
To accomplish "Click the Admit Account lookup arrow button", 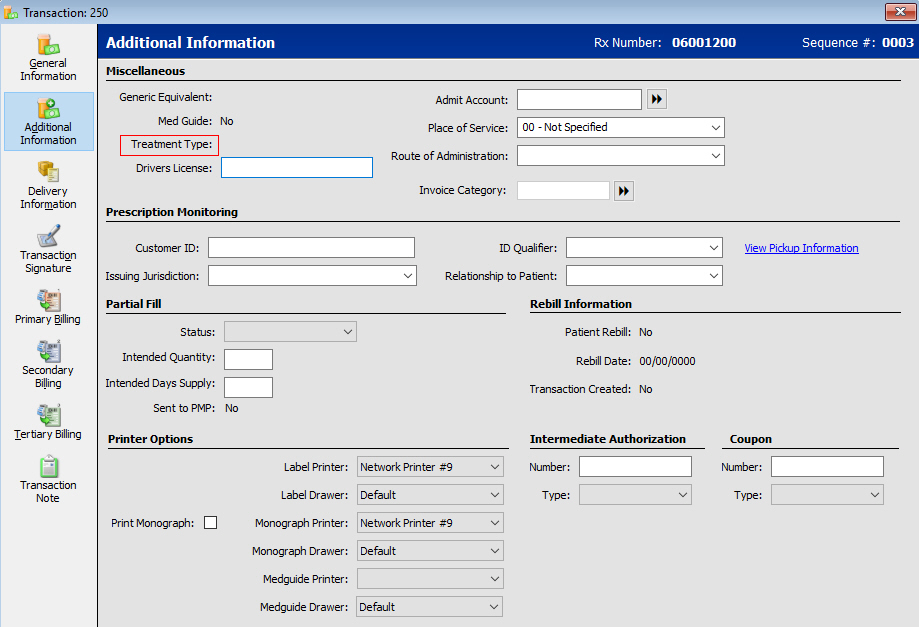I will tap(656, 99).
